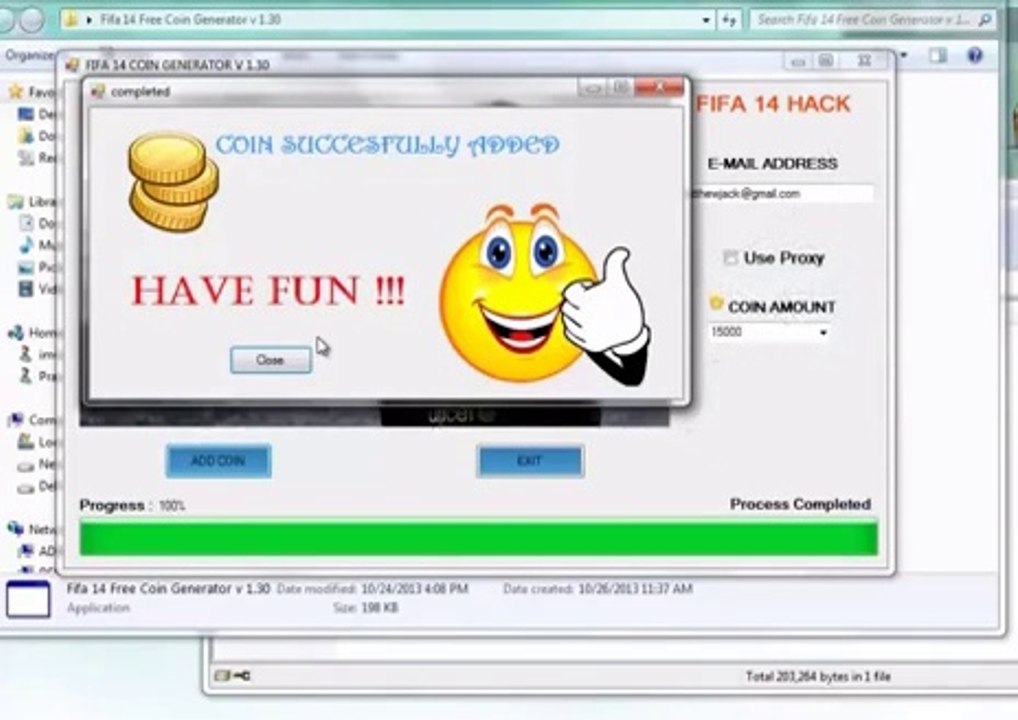Click the small coin icon beside COIN AMOUNT

pos(716,303)
